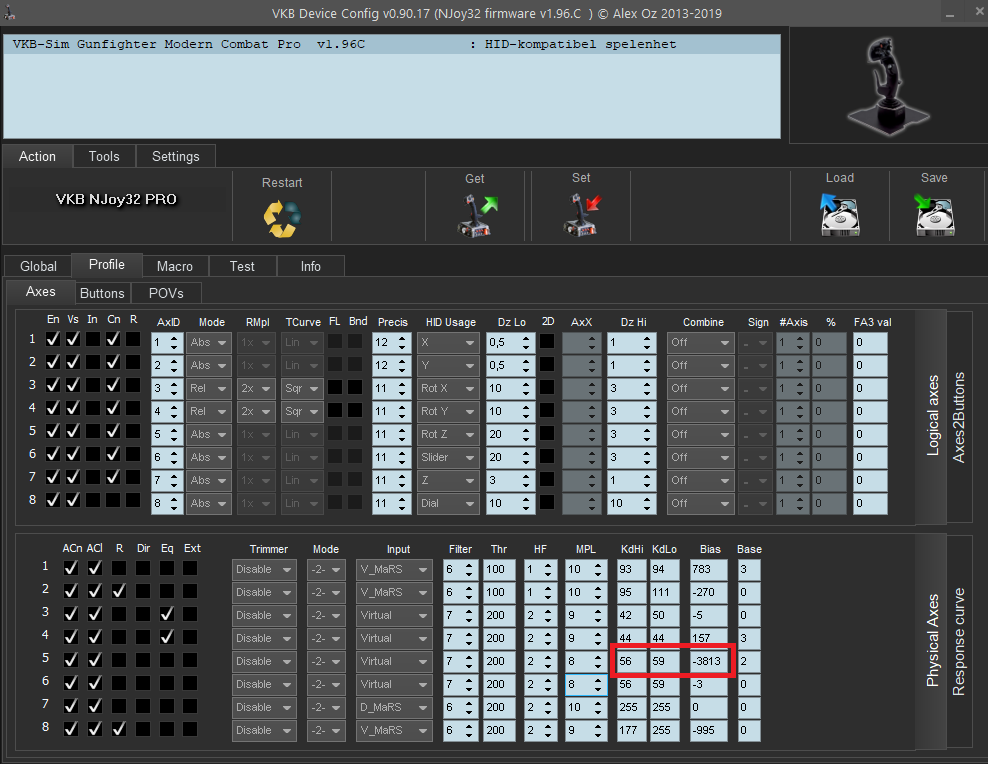Open Mode dropdown for physical axis 4
Image resolution: width=988 pixels, height=764 pixels.
click(x=326, y=639)
